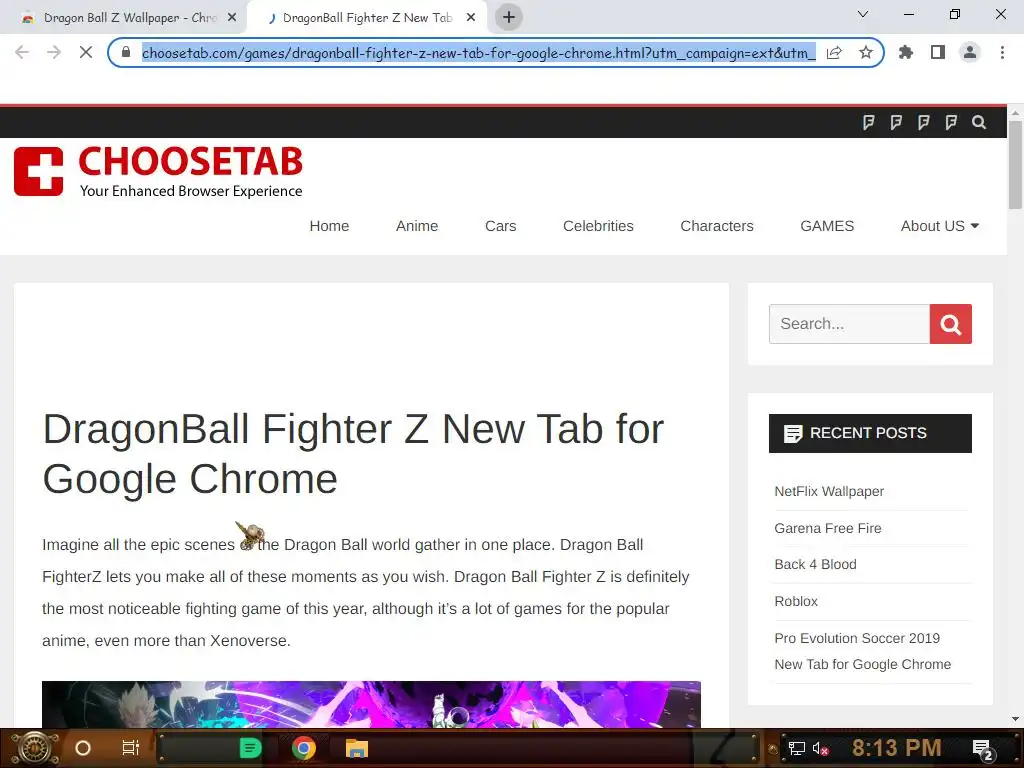Open Chrome extensions puzzle icon
Image resolution: width=1024 pixels, height=768 pixels.
click(x=906, y=52)
